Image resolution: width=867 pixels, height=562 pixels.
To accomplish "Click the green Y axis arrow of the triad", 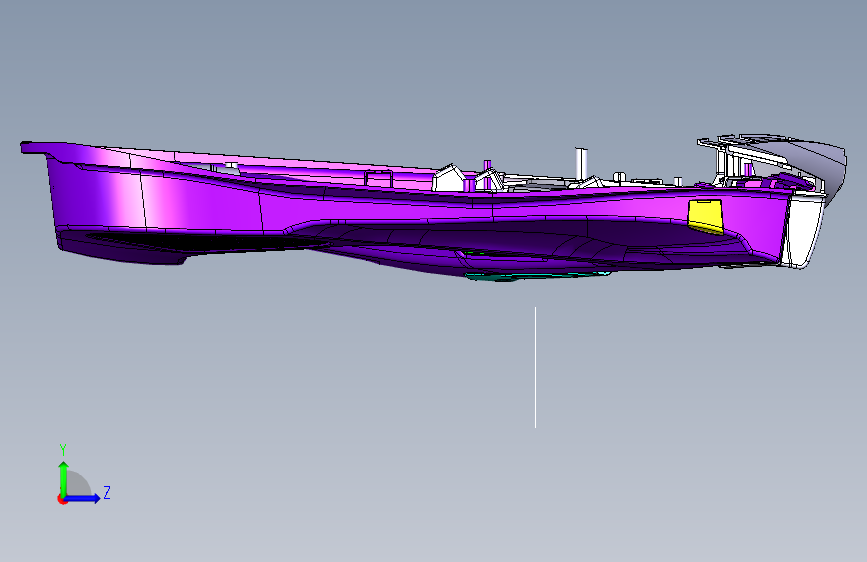I will click(x=64, y=478).
